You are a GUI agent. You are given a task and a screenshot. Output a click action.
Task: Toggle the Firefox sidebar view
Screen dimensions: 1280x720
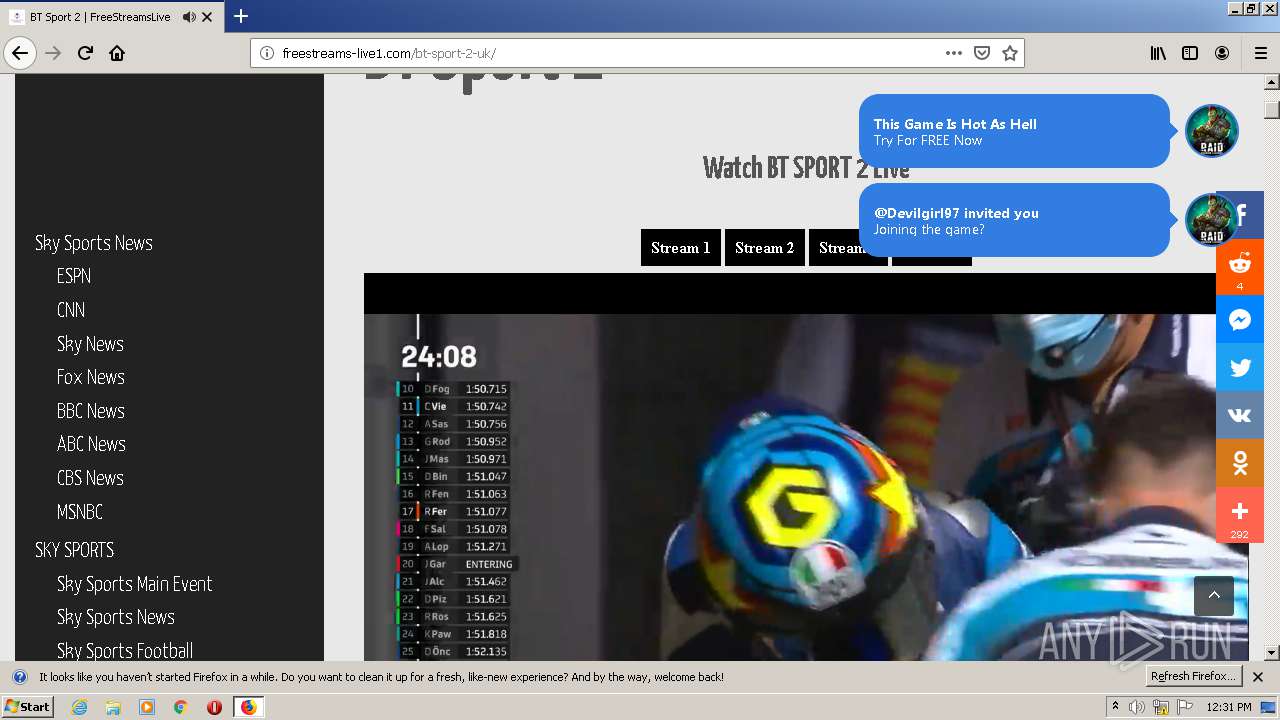coord(1190,53)
